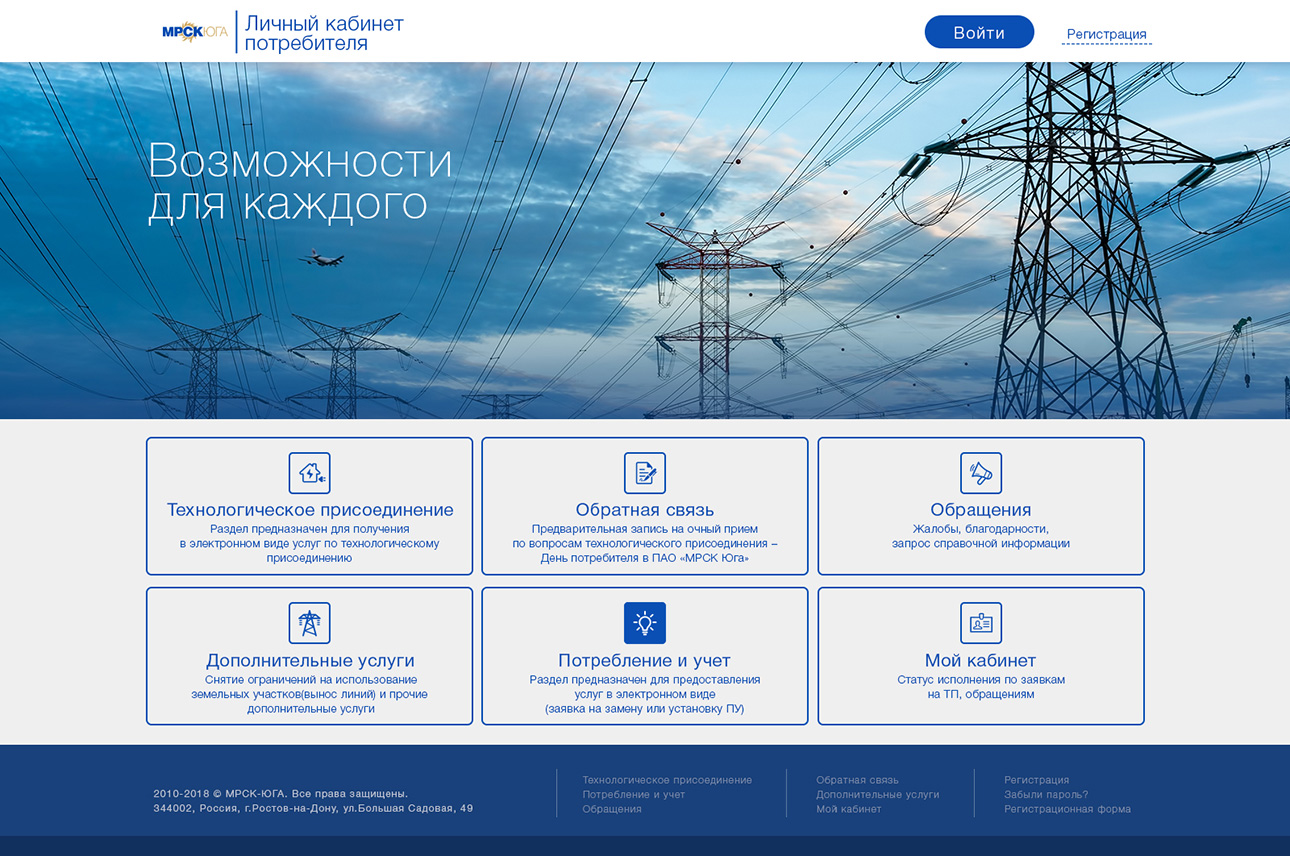This screenshot has width=1290, height=856.
Task: Click the МРСК Юга logo
Action: click(x=195, y=32)
